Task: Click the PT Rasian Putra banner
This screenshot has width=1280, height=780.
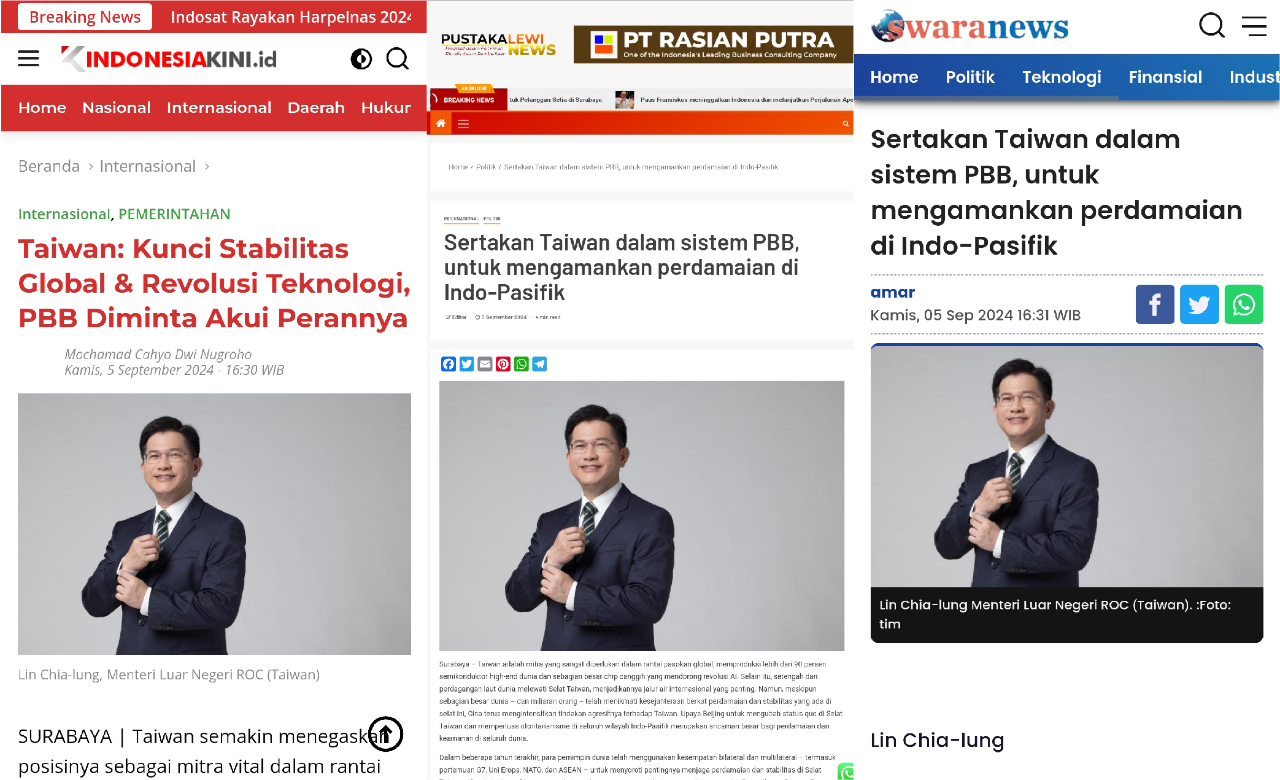Action: pos(713,44)
